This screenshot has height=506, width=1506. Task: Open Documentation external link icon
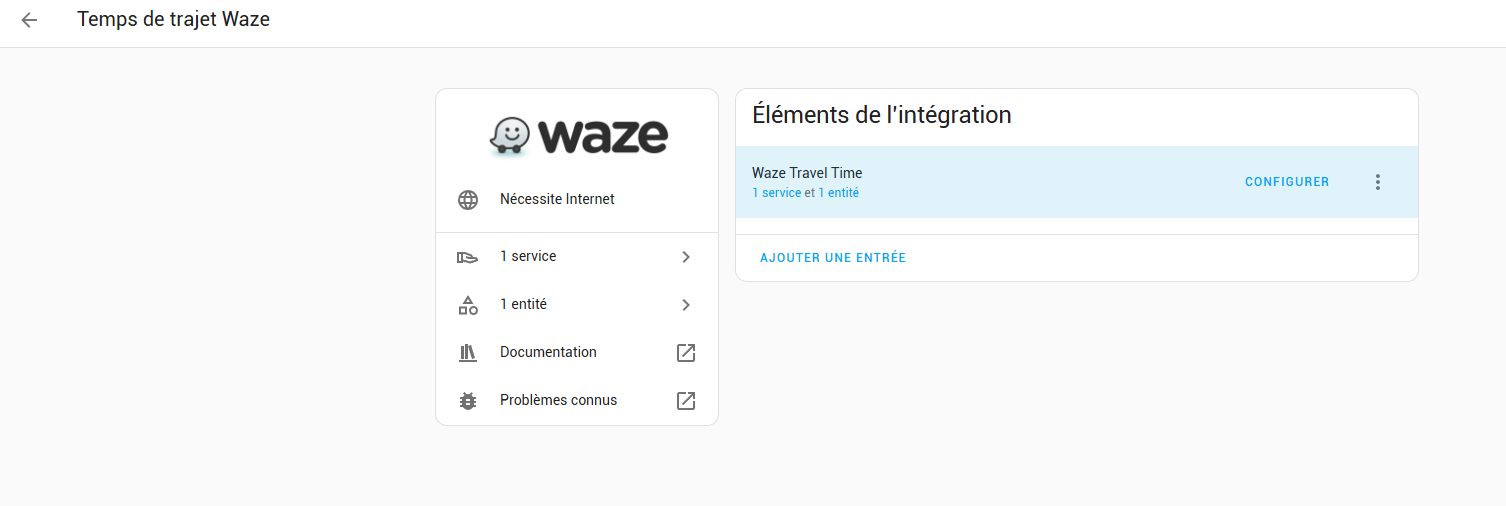[686, 353]
